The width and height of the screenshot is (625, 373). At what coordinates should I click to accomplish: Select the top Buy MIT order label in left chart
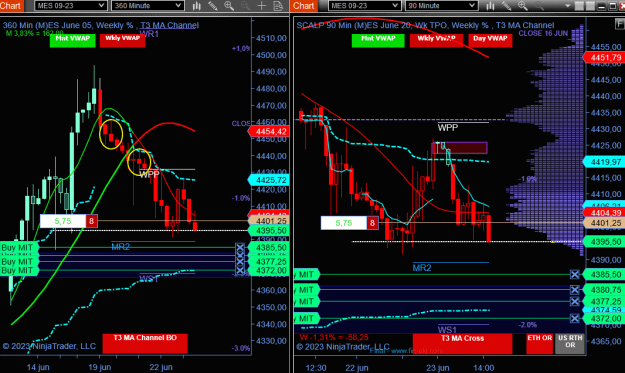point(19,247)
